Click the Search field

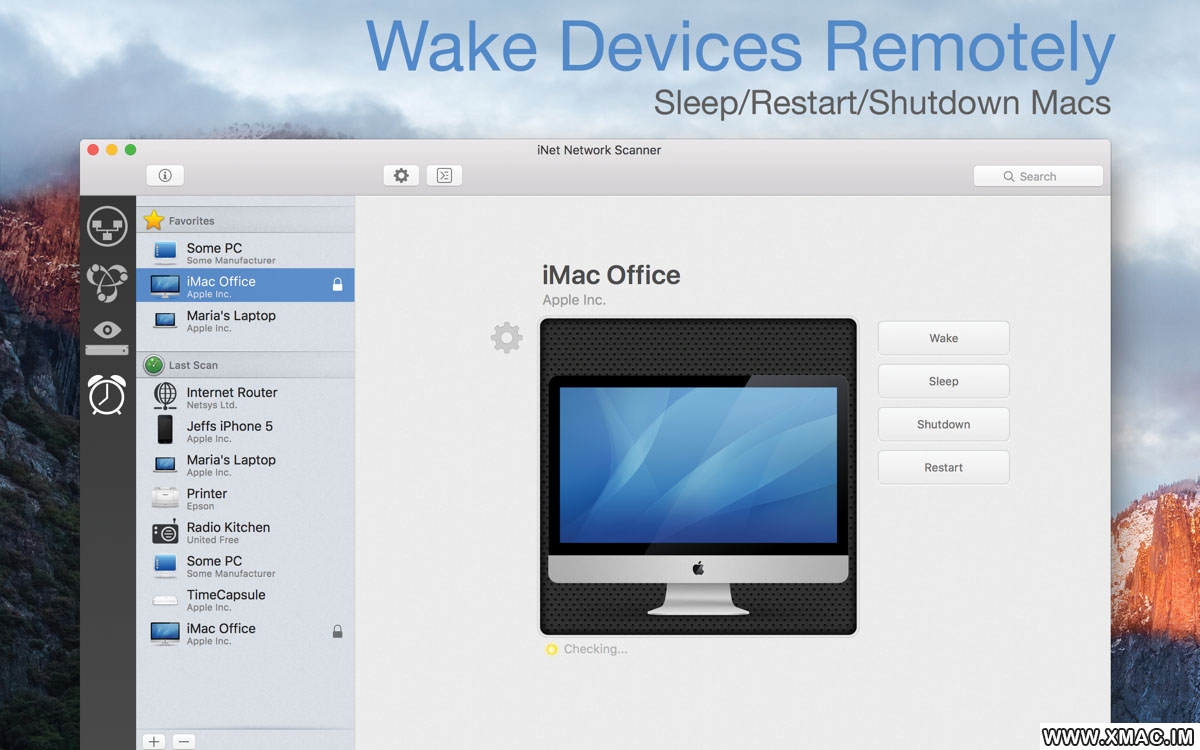pyautogui.click(x=1038, y=176)
